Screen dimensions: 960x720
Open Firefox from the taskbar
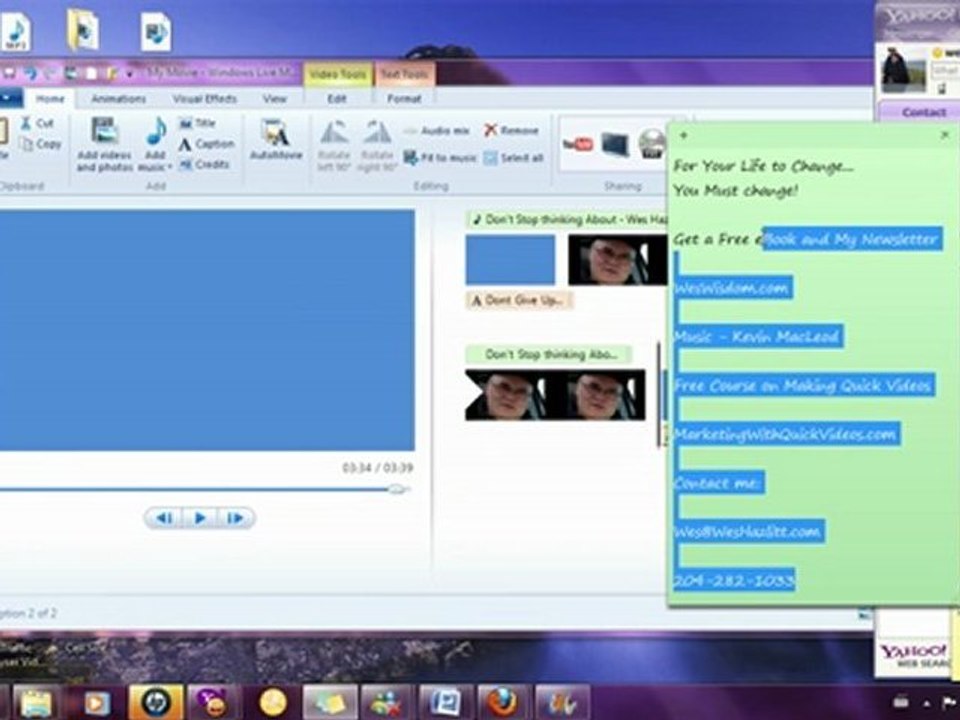[x=501, y=702]
